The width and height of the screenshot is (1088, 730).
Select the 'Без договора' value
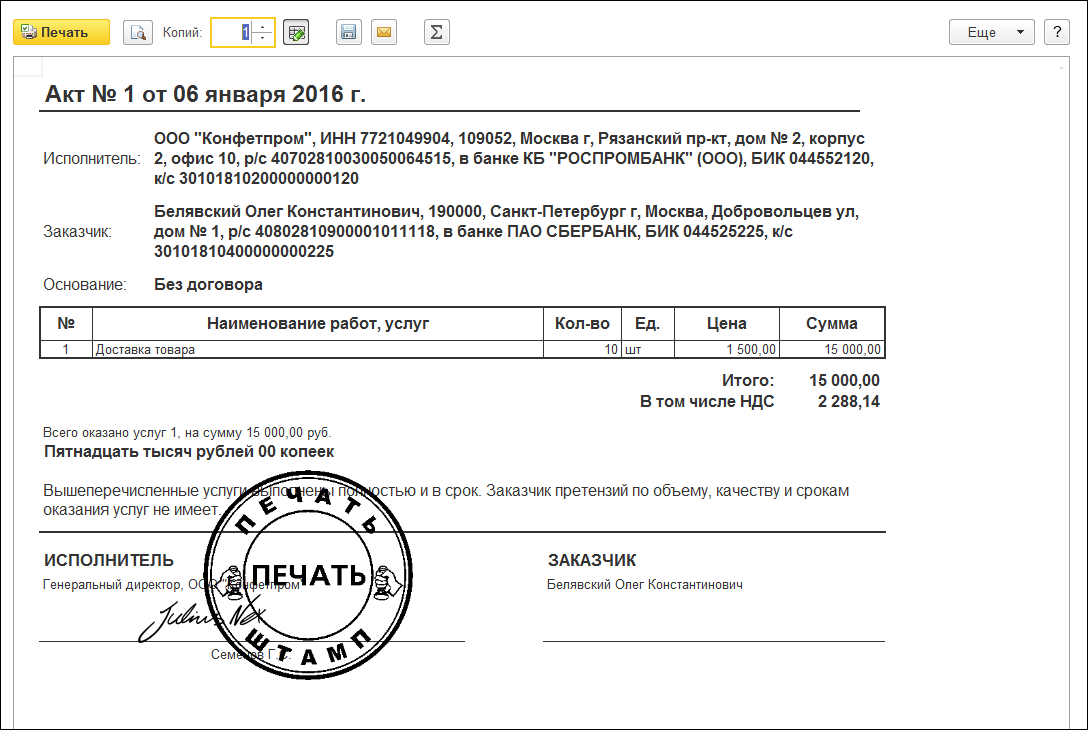pyautogui.click(x=208, y=285)
